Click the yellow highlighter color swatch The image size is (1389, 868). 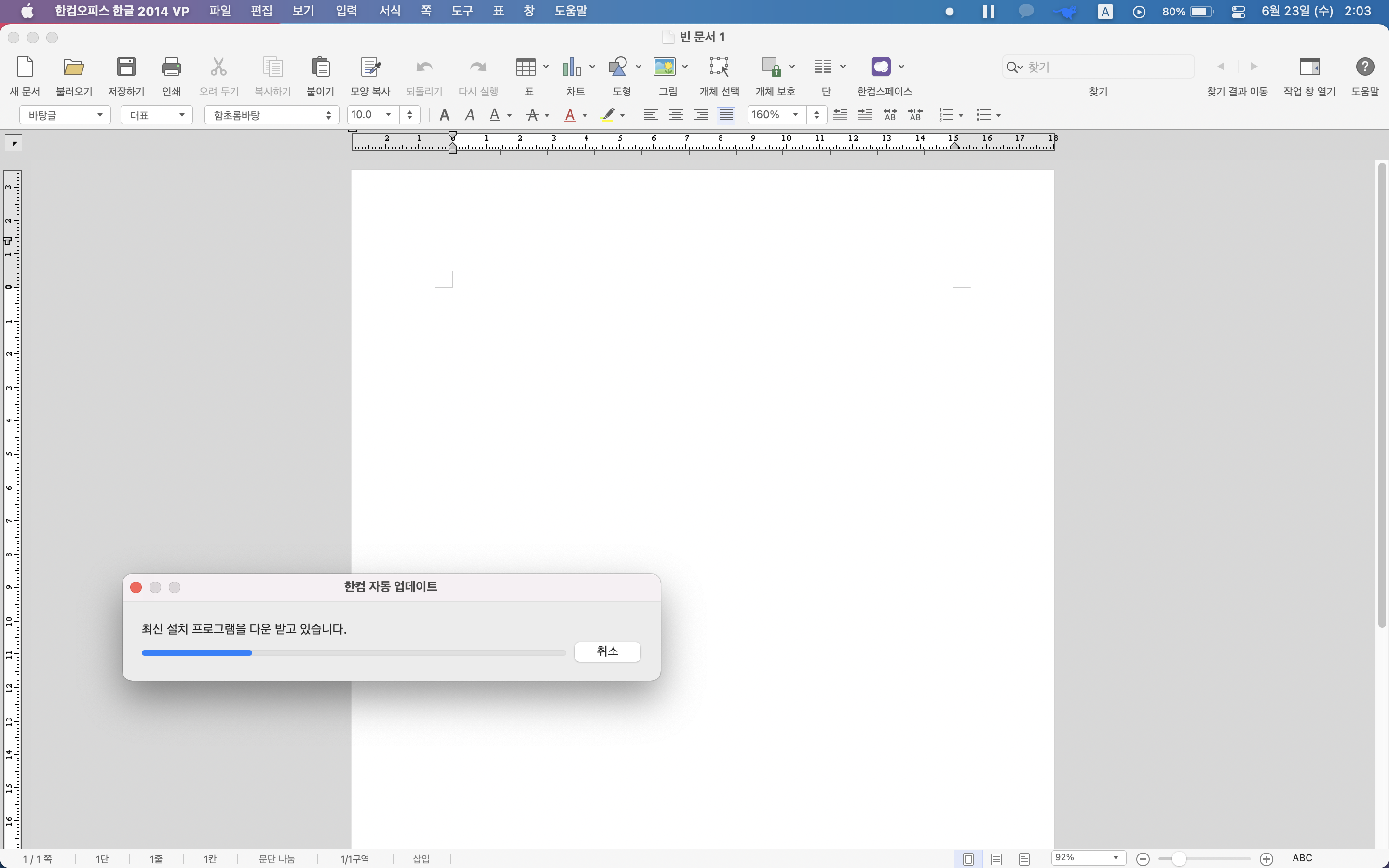coord(608,115)
